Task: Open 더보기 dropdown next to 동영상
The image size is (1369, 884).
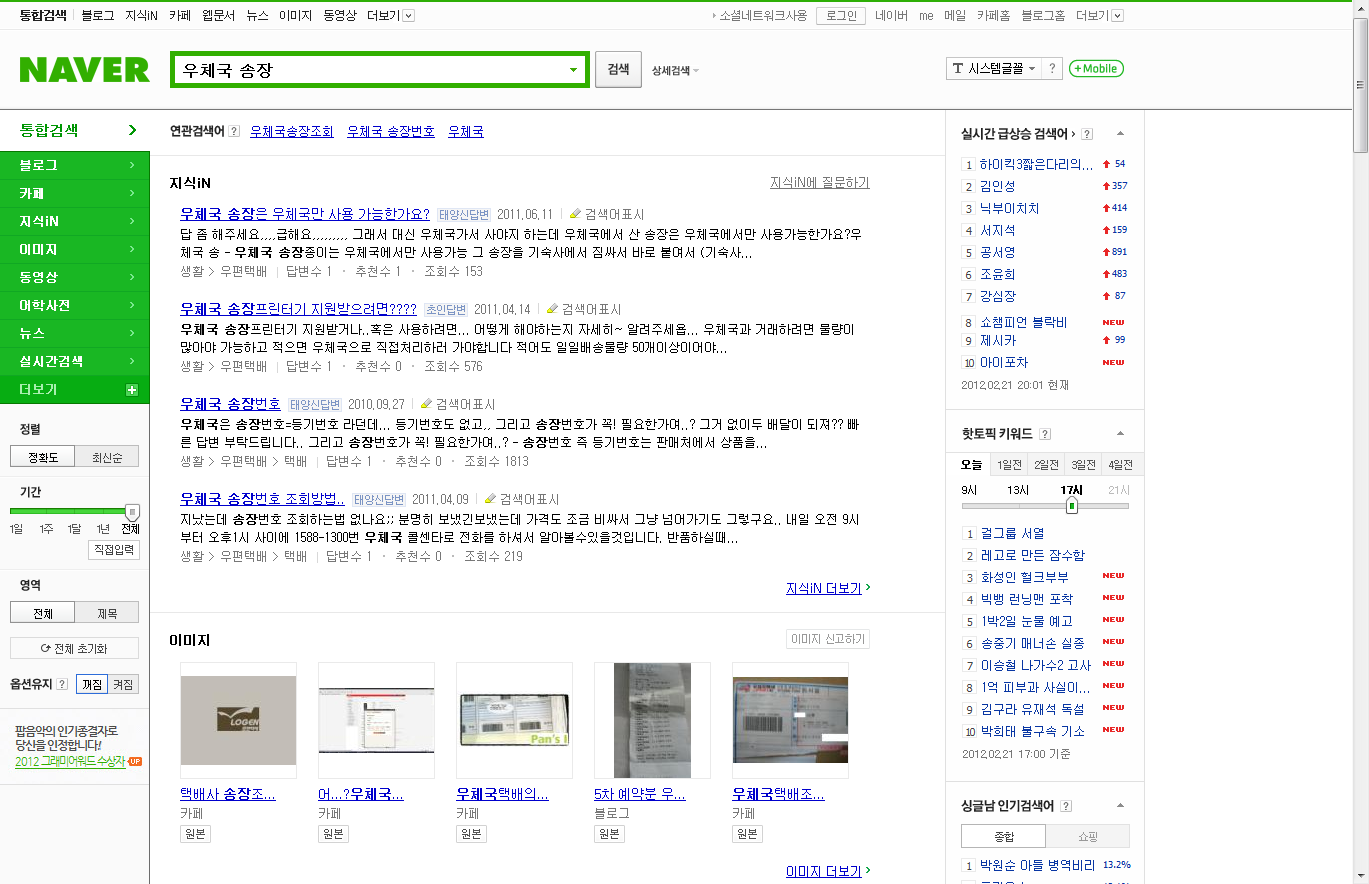Action: [x=391, y=16]
